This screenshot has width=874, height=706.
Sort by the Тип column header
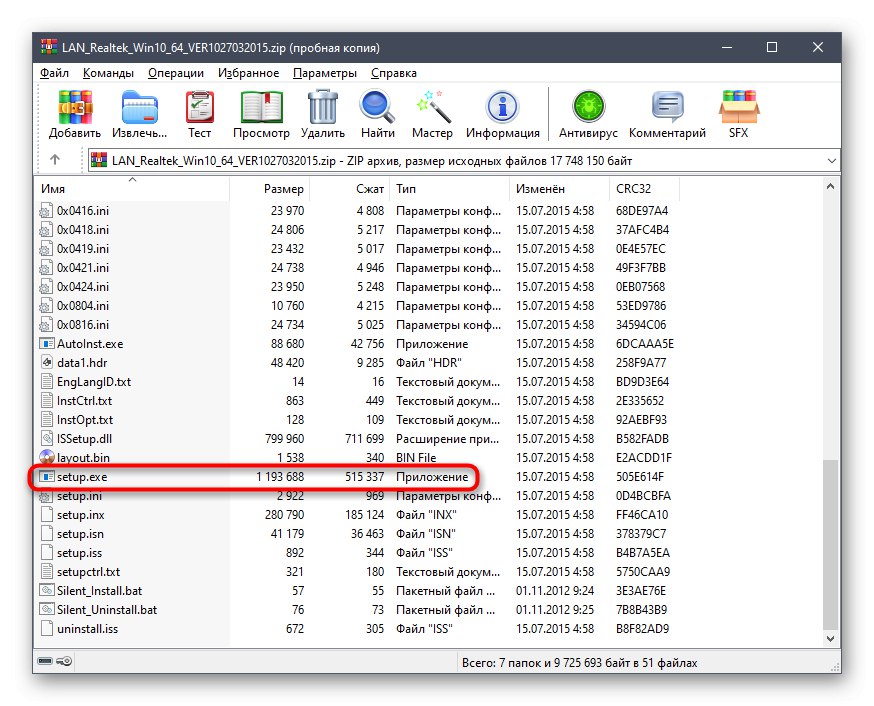tap(449, 188)
